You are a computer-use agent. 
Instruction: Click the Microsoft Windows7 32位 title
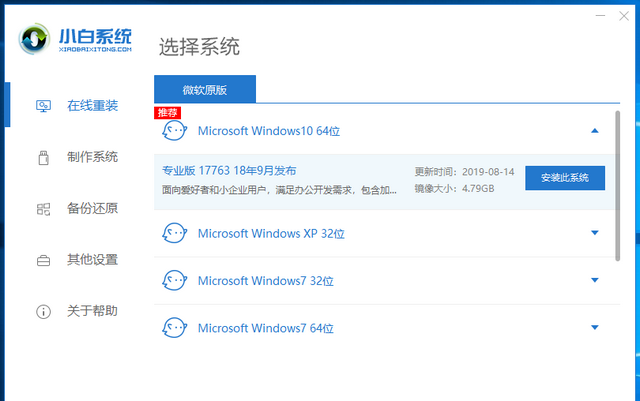pos(266,281)
